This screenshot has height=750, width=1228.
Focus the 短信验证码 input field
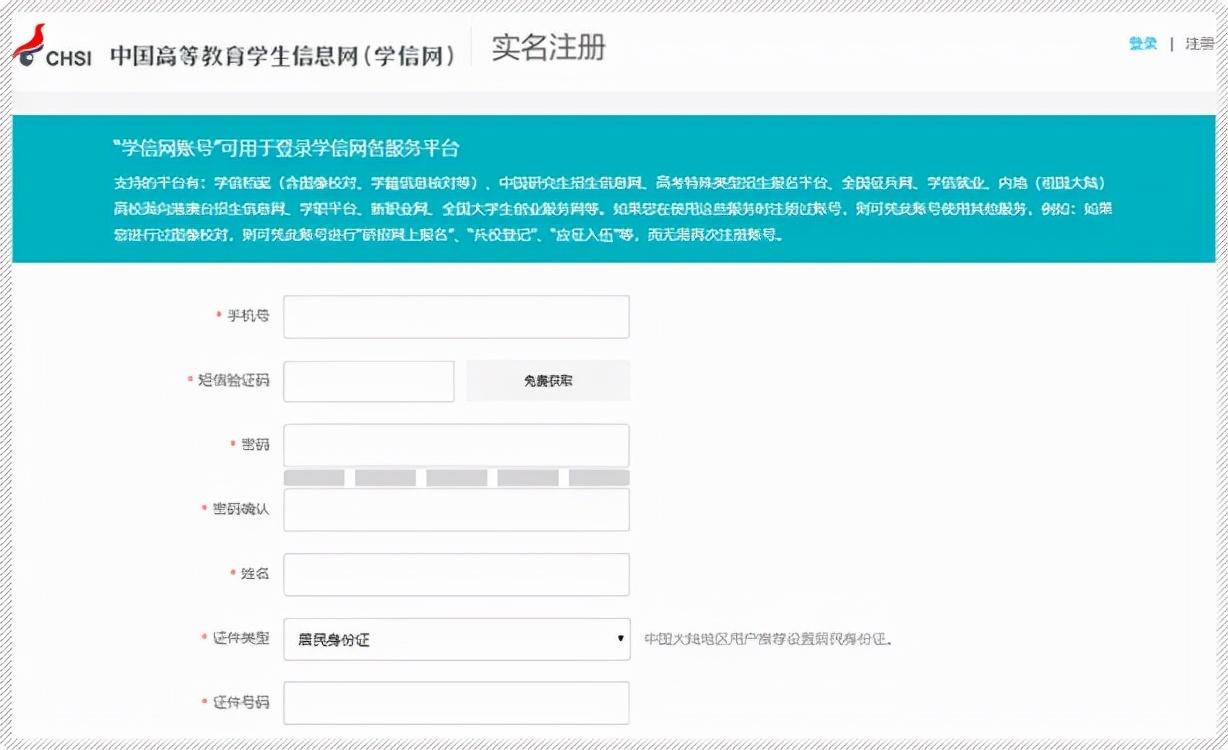(369, 381)
